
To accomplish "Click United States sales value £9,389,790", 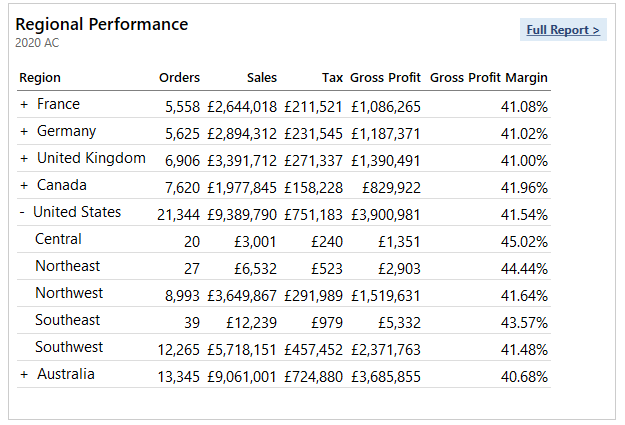I will (242, 213).
